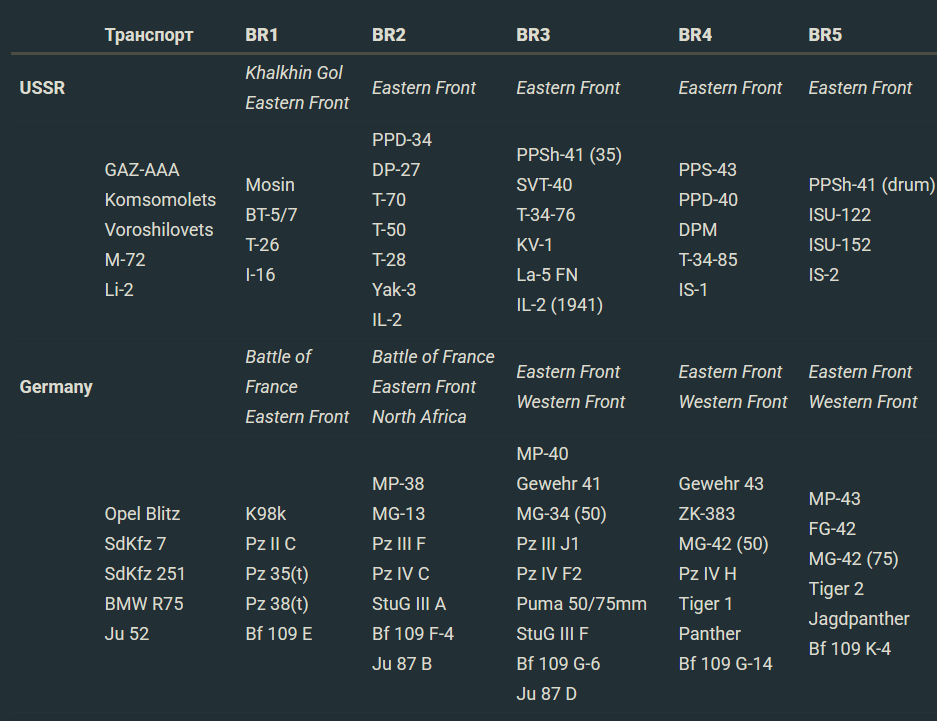Click Puma 50/75mm entry
Screen dimensions: 937x721
coord(581,604)
